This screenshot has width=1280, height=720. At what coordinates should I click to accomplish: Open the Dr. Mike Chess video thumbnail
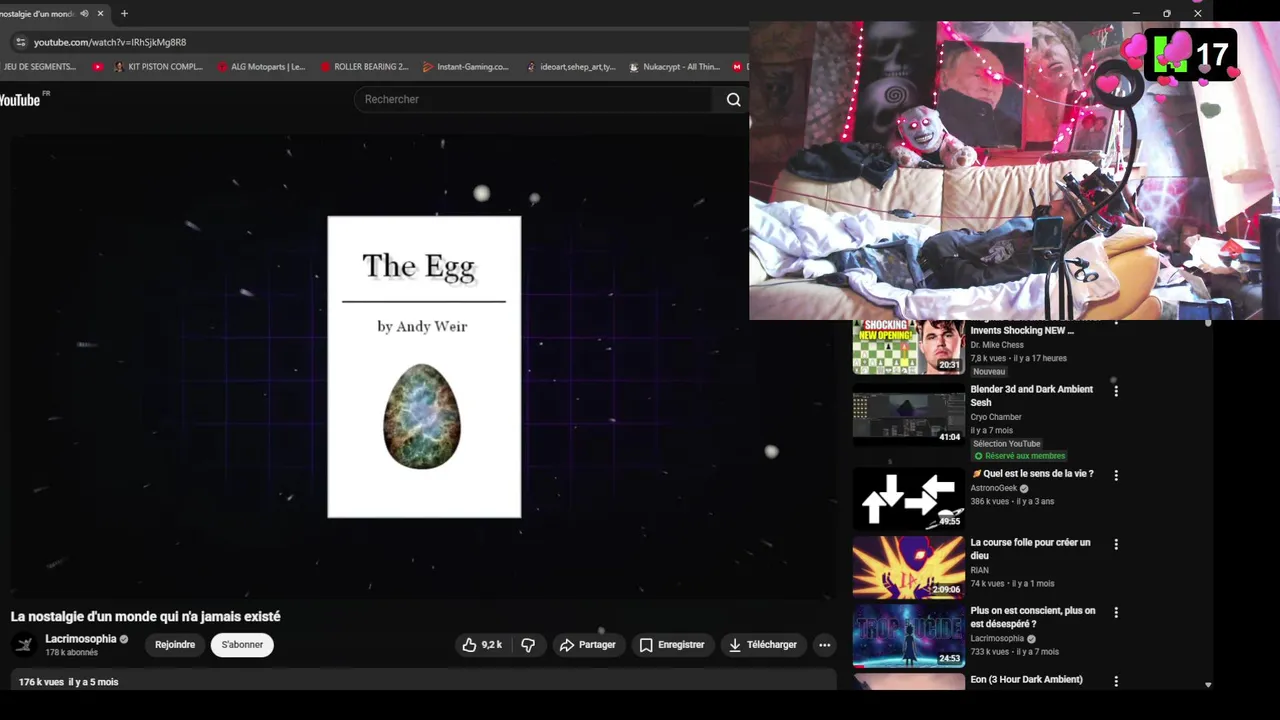click(x=908, y=347)
